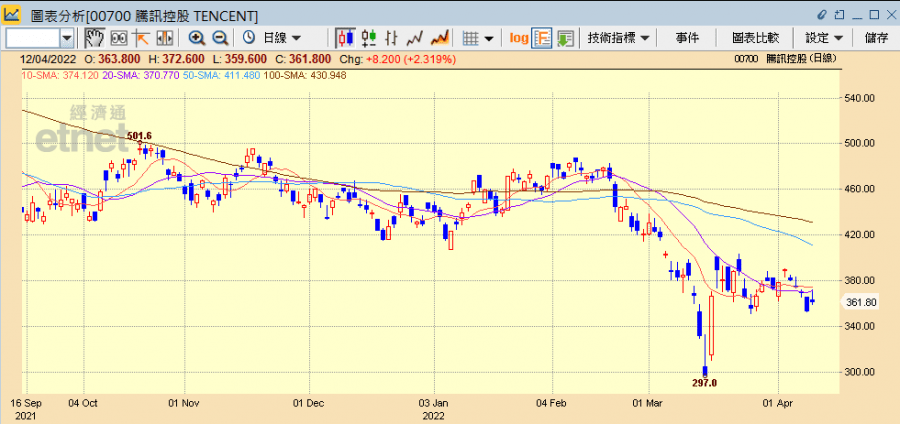Image resolution: width=900 pixels, height=424 pixels.
Task: Click the 圖表比較 button
Action: tap(755, 38)
